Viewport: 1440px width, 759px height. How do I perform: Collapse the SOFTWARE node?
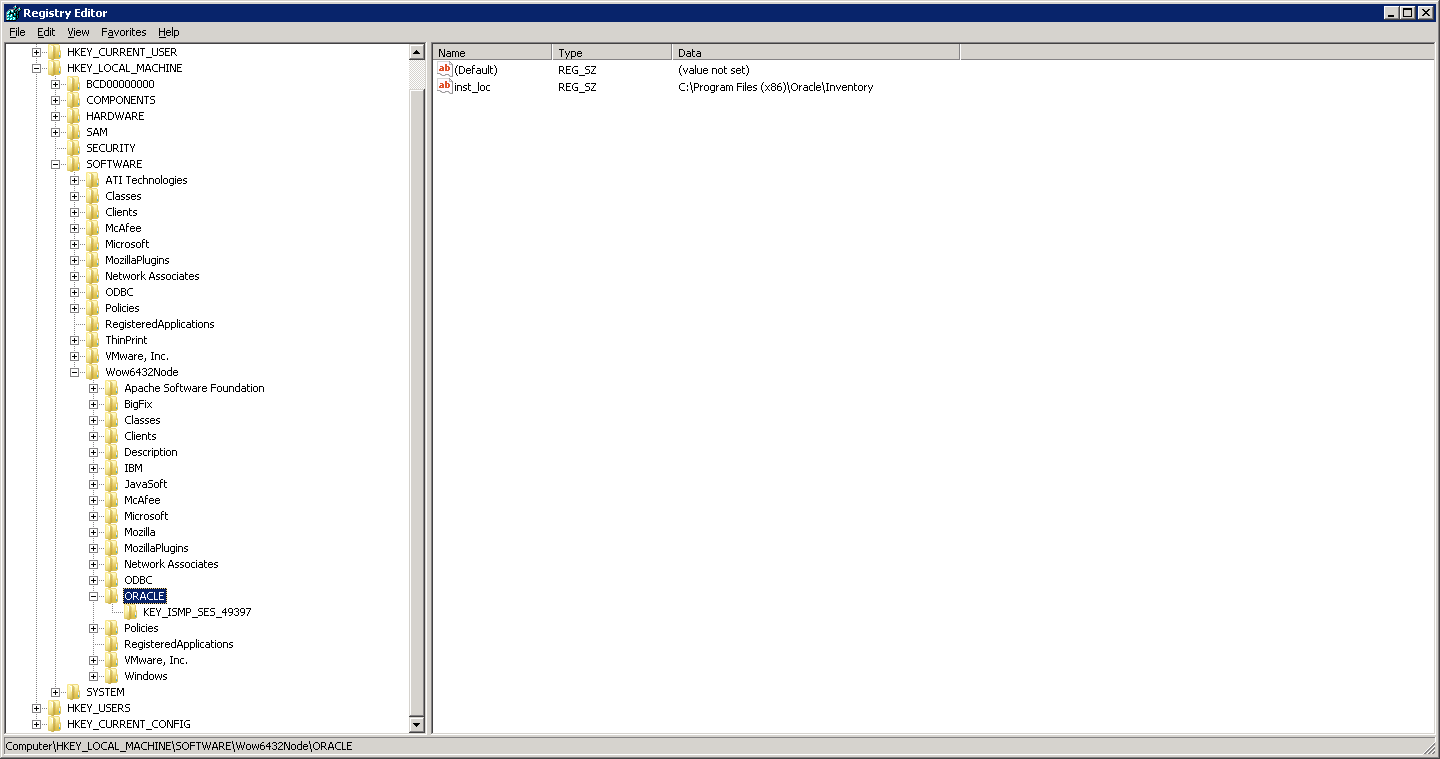(x=56, y=164)
